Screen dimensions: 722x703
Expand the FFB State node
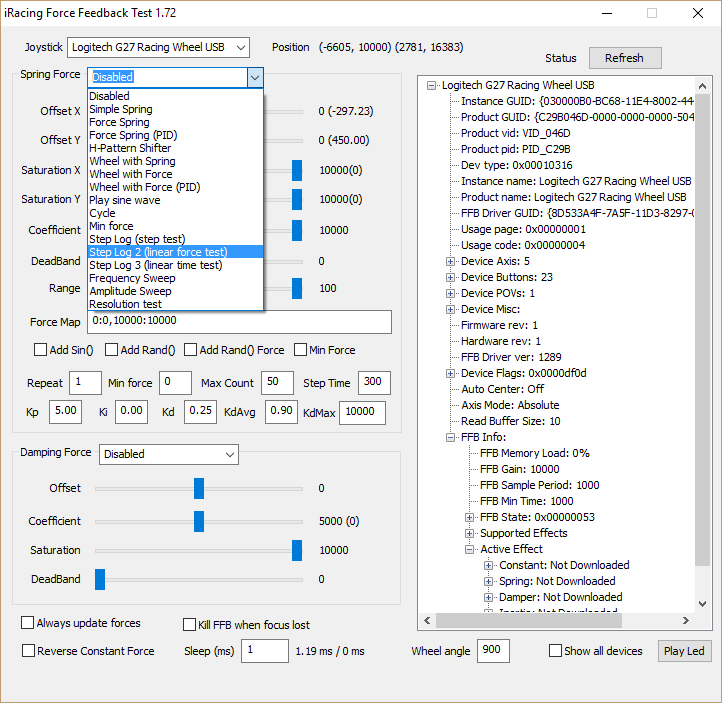pyautogui.click(x=469, y=517)
